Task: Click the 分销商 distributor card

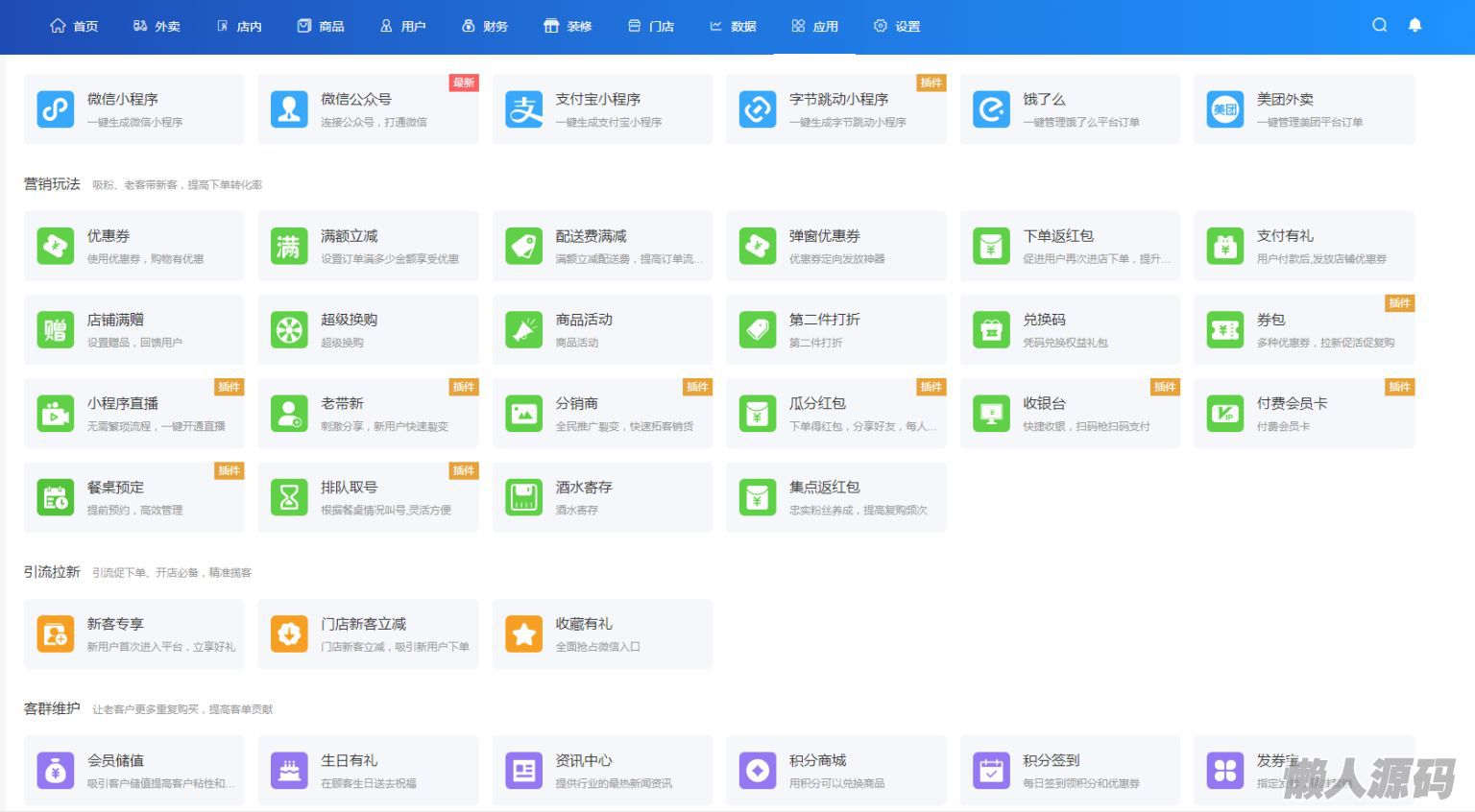Action: coord(602,414)
